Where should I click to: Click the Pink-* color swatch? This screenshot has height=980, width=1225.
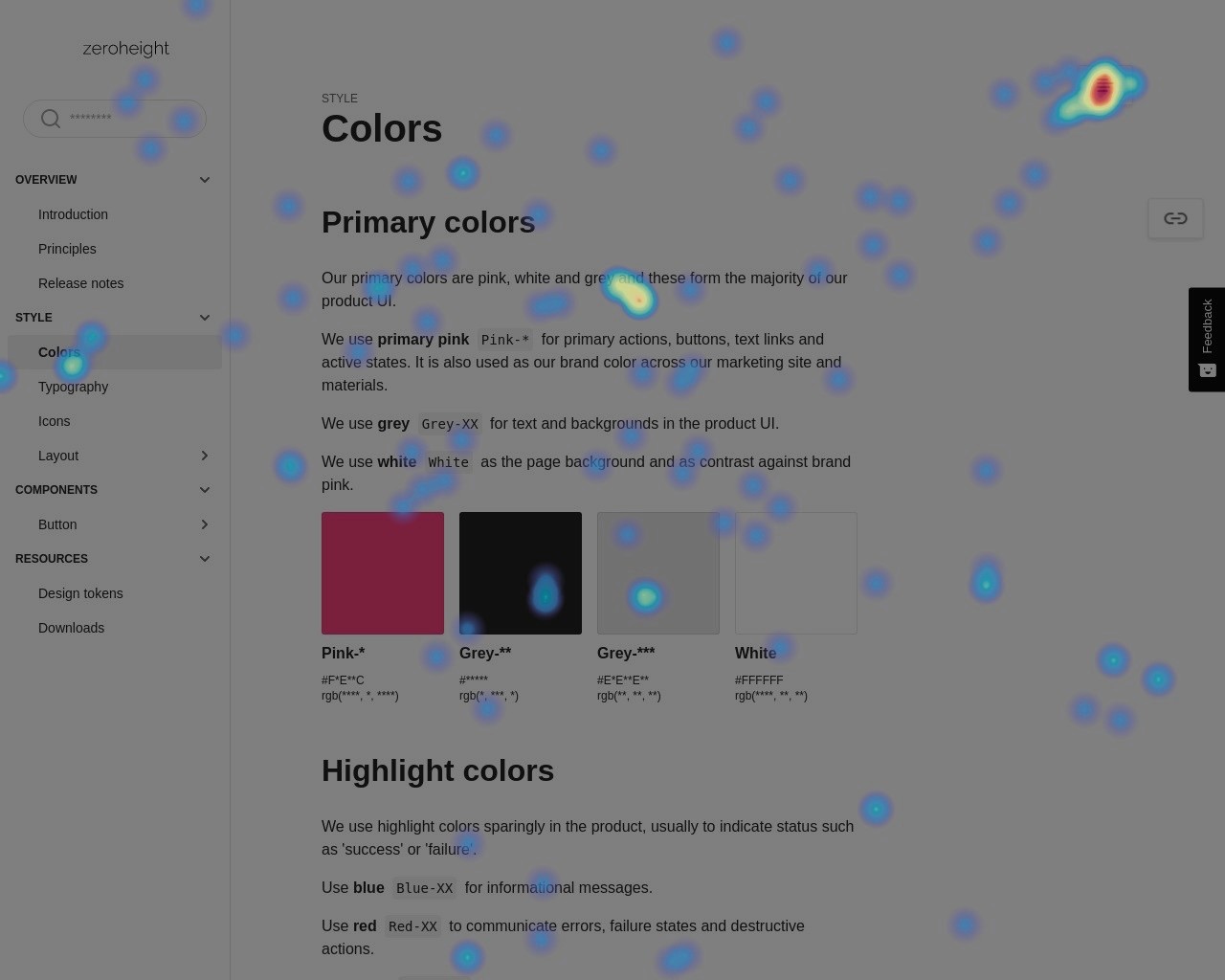point(382,572)
